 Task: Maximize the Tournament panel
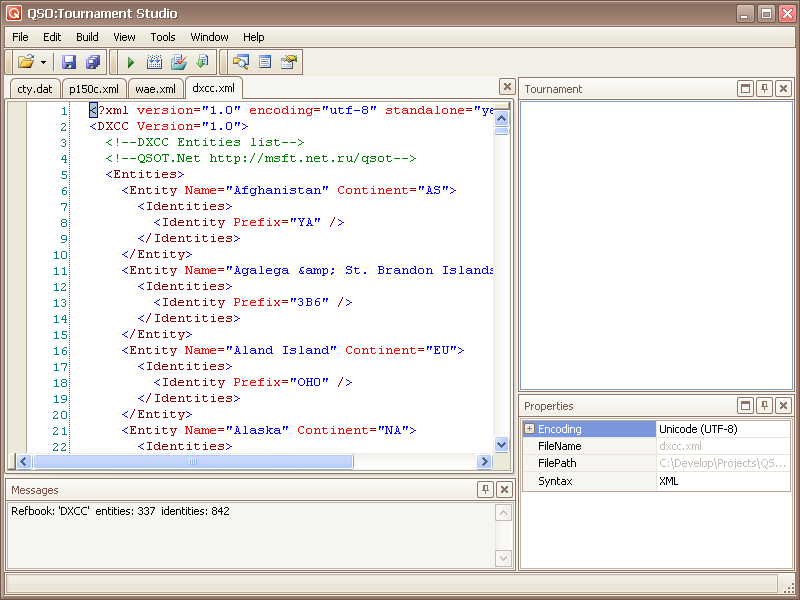(x=745, y=89)
